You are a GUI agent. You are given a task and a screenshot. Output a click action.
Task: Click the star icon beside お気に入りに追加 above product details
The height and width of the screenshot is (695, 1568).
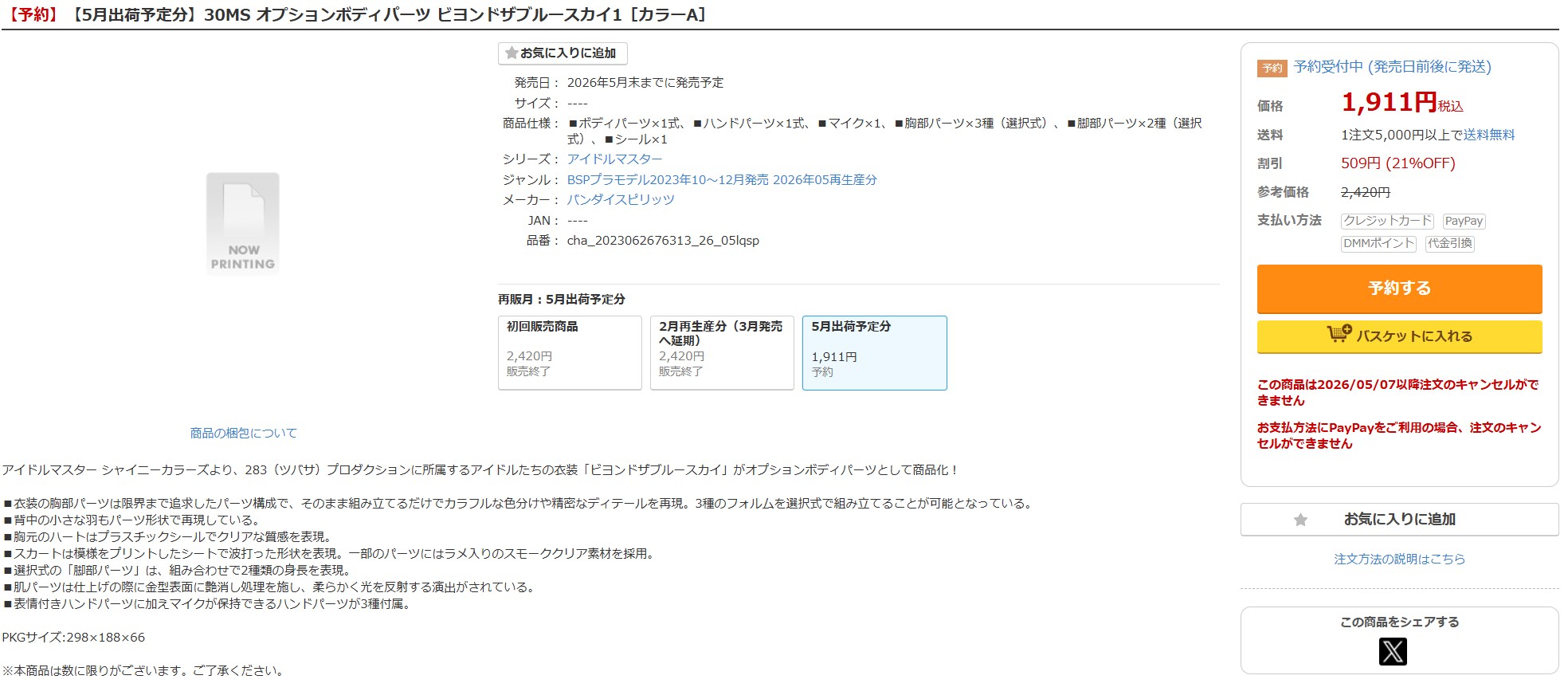pyautogui.click(x=512, y=53)
